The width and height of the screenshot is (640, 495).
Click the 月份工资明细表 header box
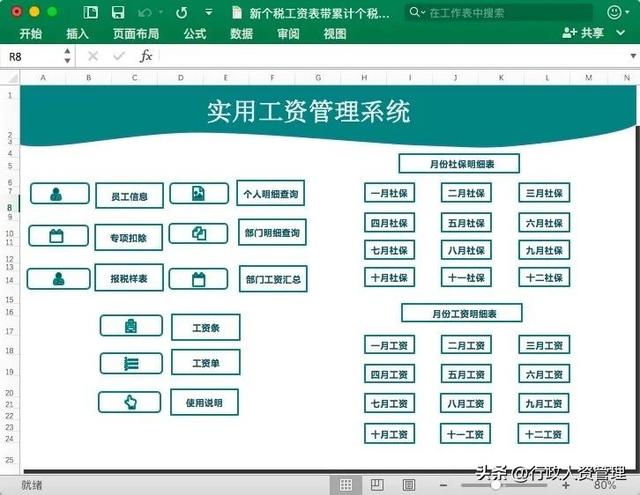click(x=462, y=313)
